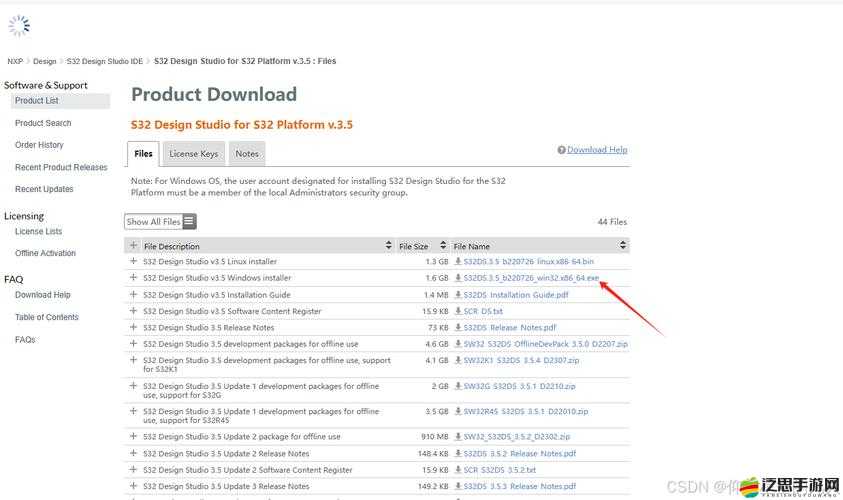
Task: Open Recent Updates in sidebar
Action: point(44,189)
